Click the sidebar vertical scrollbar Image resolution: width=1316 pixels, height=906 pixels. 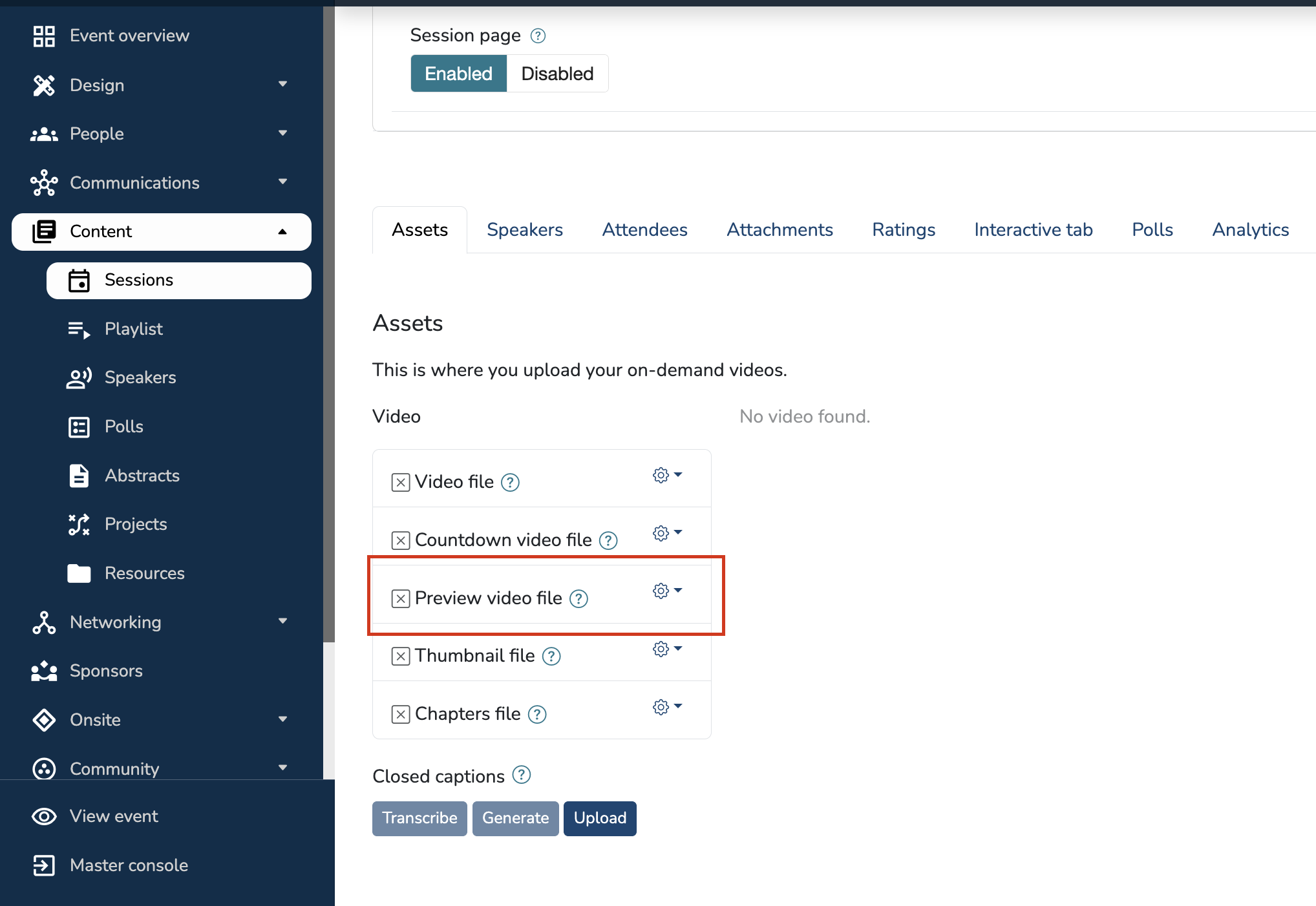pyautogui.click(x=329, y=323)
